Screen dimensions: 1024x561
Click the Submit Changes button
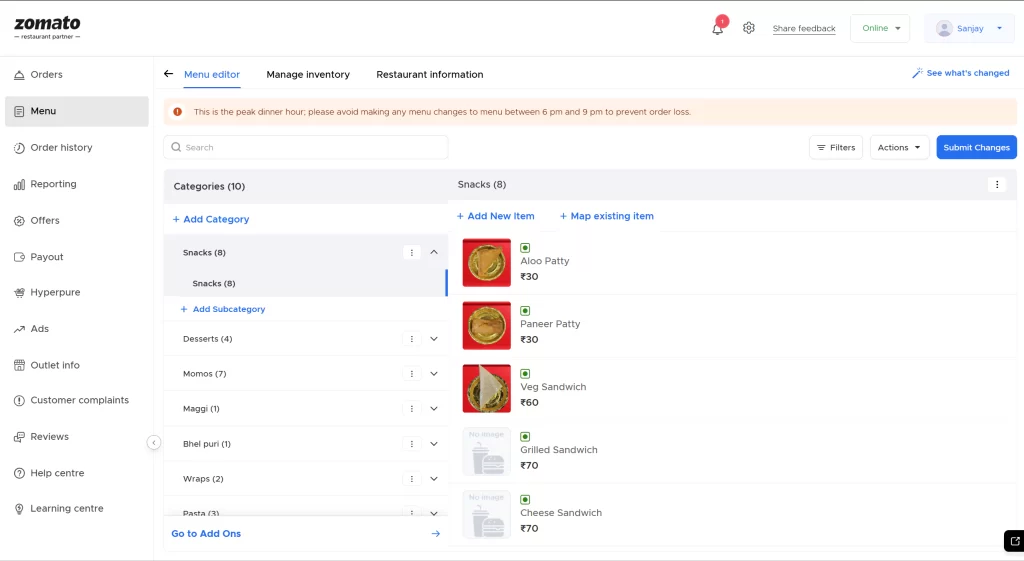[976, 148]
